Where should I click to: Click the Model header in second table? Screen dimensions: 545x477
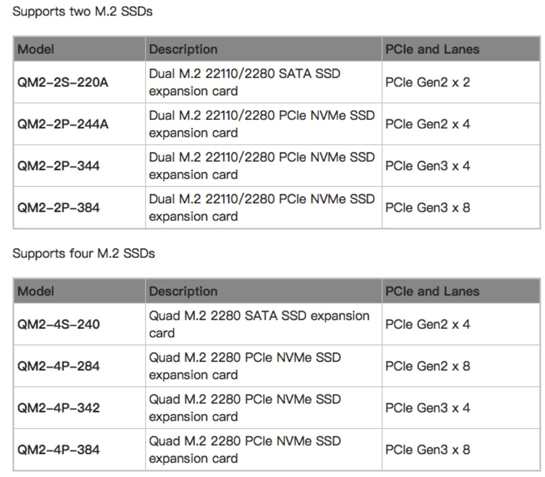coord(36,291)
